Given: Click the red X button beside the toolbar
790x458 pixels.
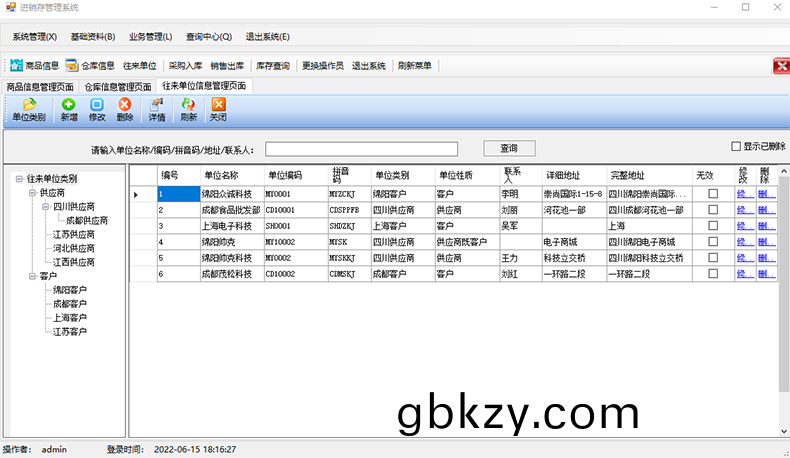Looking at the screenshot, I should pos(781,66).
